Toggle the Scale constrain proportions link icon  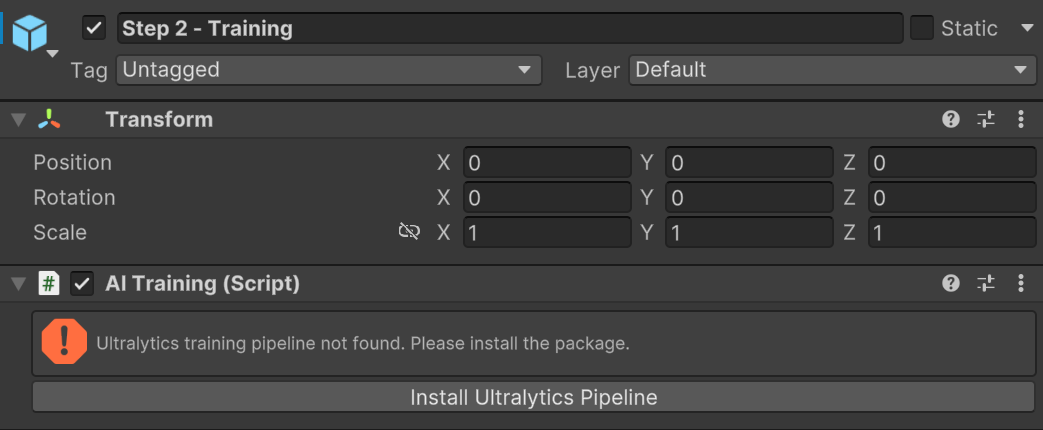[x=409, y=232]
